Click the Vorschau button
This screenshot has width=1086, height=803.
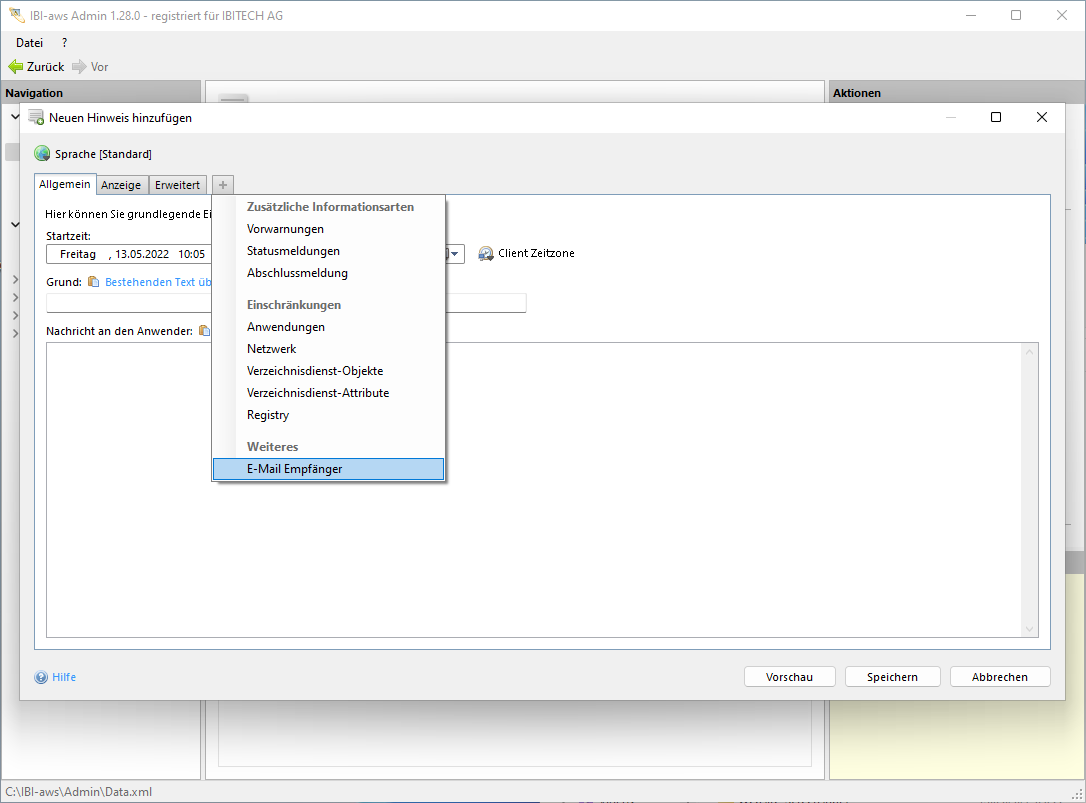[789, 677]
